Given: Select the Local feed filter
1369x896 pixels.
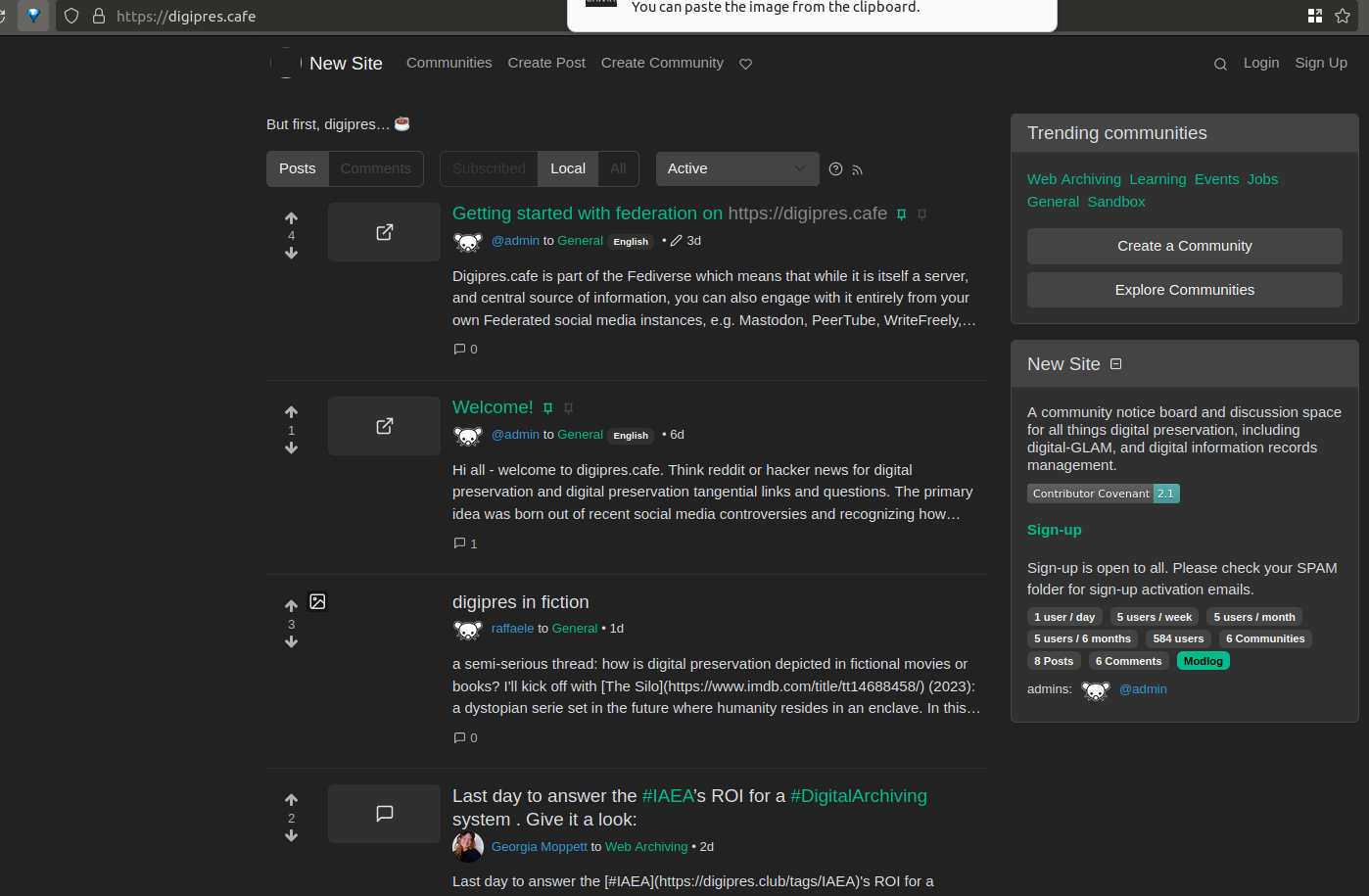Looking at the screenshot, I should pos(567,168).
